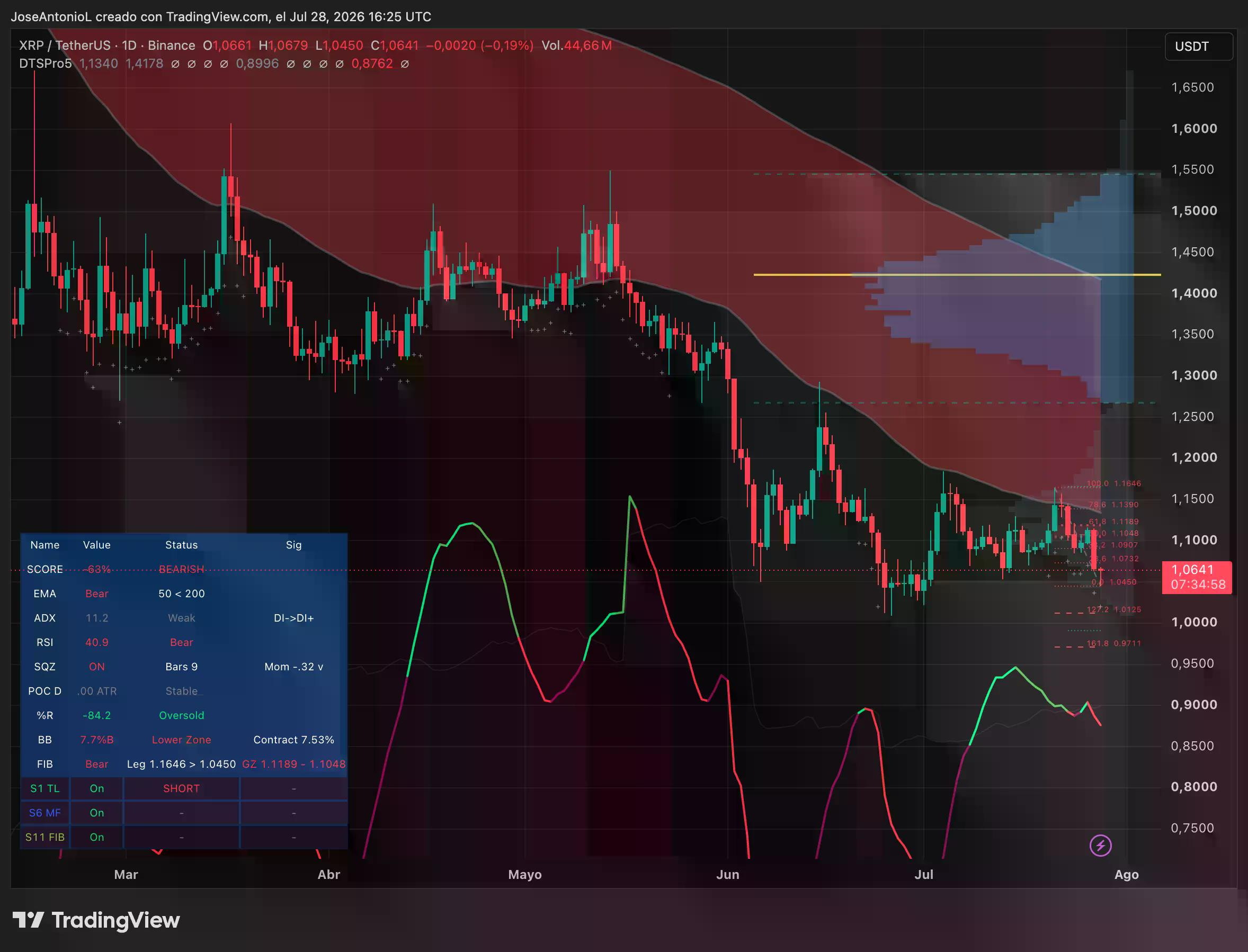Click the %R value -84.2
Viewport: 1248px width, 952px height.
point(97,715)
